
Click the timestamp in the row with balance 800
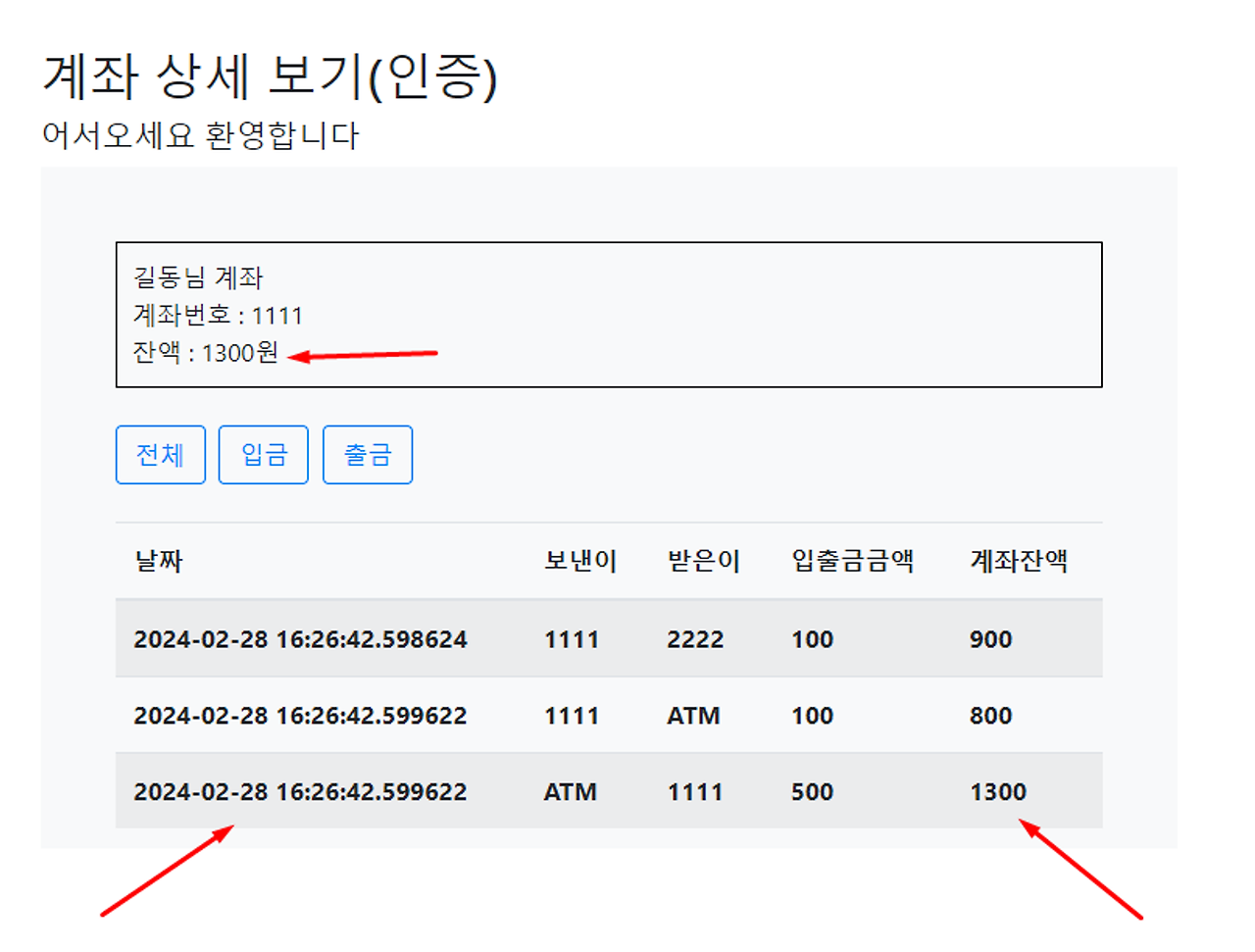click(301, 716)
